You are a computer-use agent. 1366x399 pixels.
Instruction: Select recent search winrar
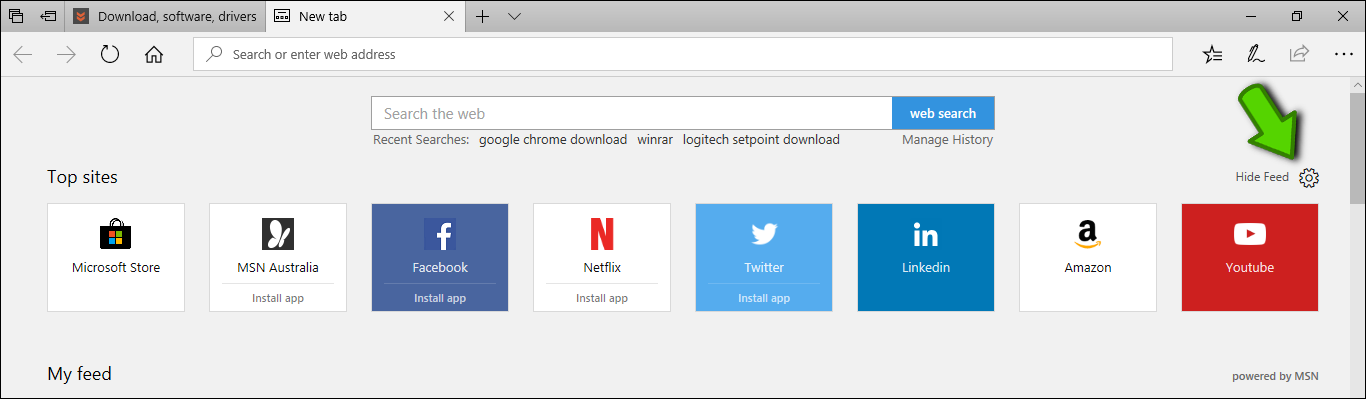(x=655, y=139)
